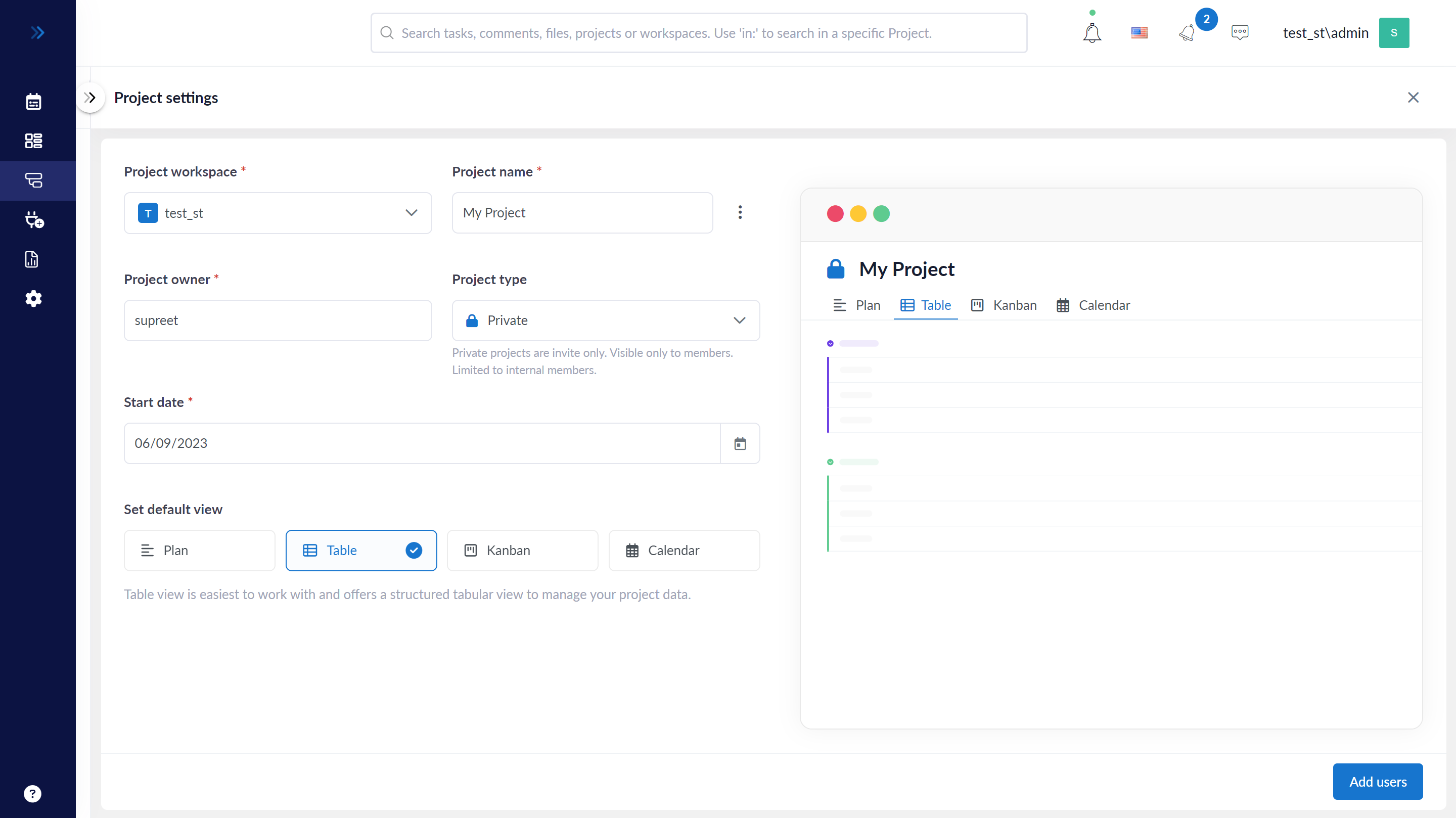The width and height of the screenshot is (1456, 818).
Task: Open the integrations plug icon in sidebar
Action: (x=34, y=220)
